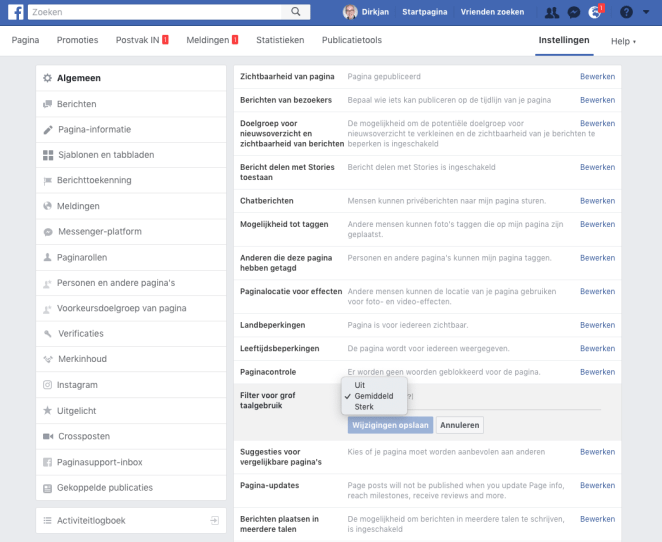
Task: Click the Paginasupport-inbox Facebook icon
Action: click(x=47, y=462)
